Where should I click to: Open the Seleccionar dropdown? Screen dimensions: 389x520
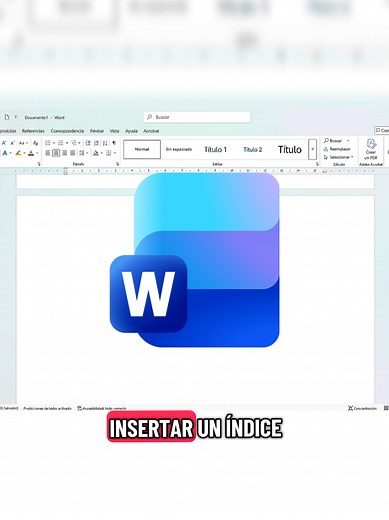(x=338, y=157)
